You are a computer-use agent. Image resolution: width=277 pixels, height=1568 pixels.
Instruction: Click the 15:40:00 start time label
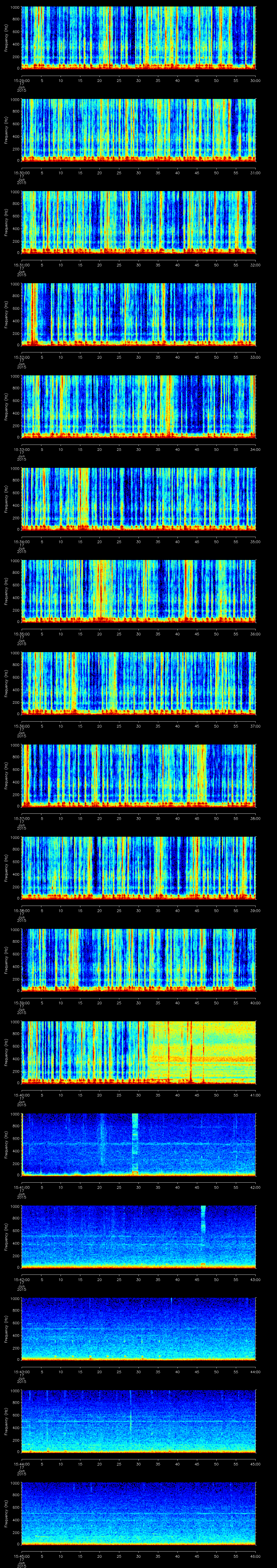pyautogui.click(x=22, y=1095)
